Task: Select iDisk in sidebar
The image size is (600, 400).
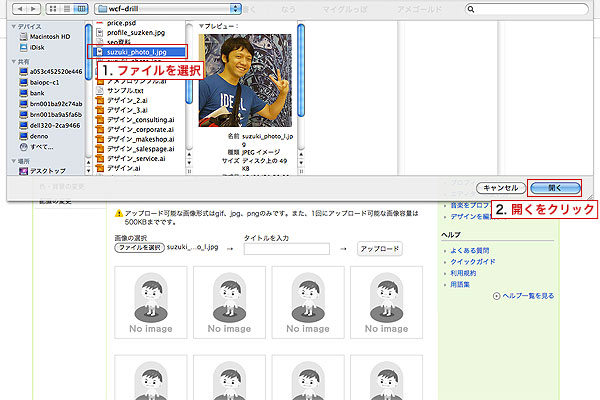Action: pyautogui.click(x=32, y=47)
